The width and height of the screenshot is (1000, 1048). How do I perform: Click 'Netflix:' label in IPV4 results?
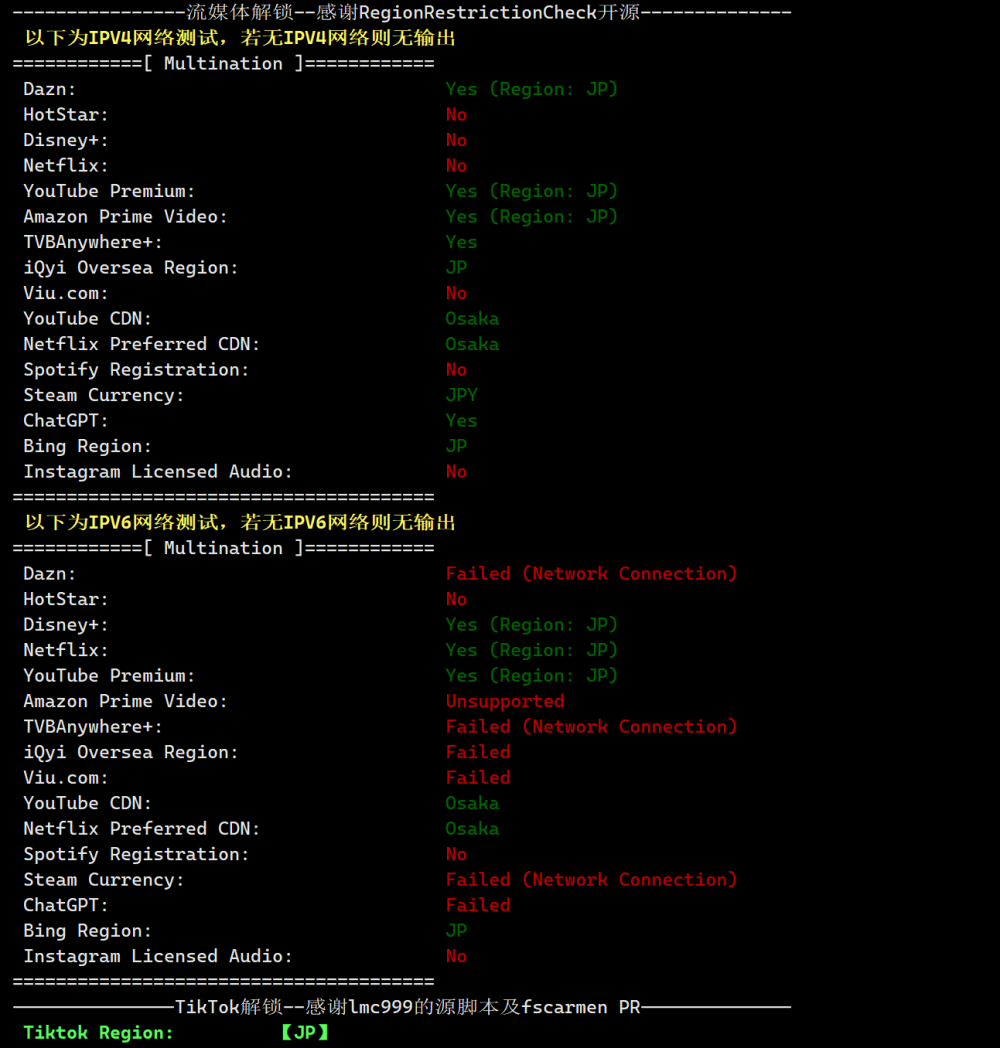tap(66, 166)
